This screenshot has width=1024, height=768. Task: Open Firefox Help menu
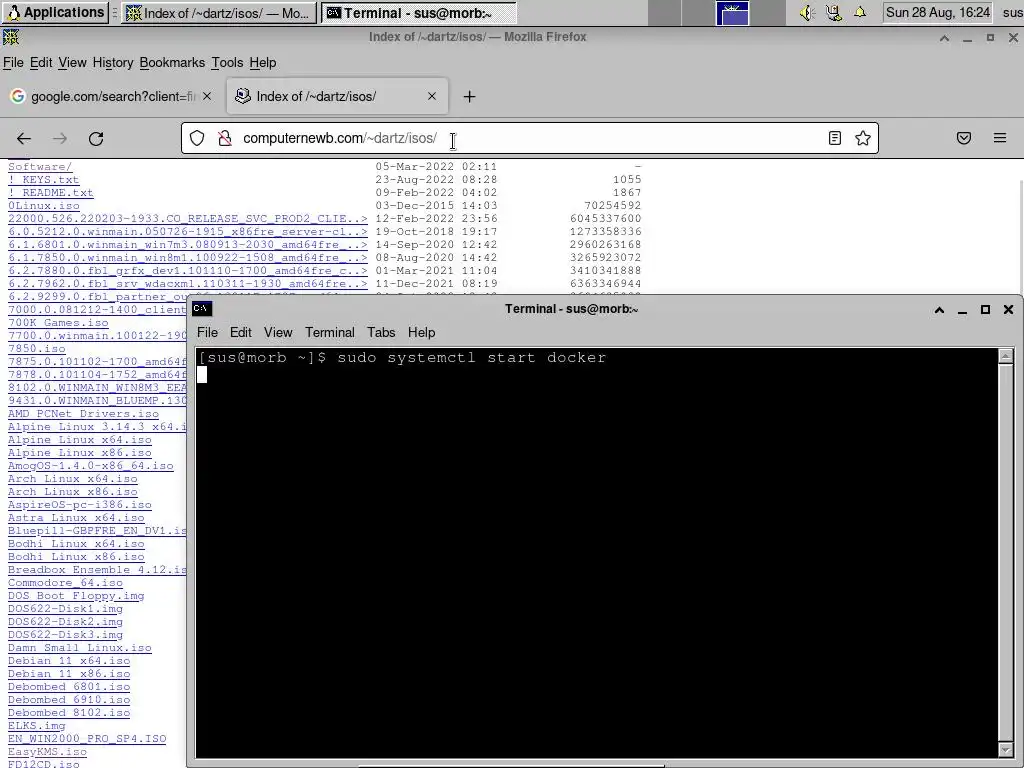point(263,63)
